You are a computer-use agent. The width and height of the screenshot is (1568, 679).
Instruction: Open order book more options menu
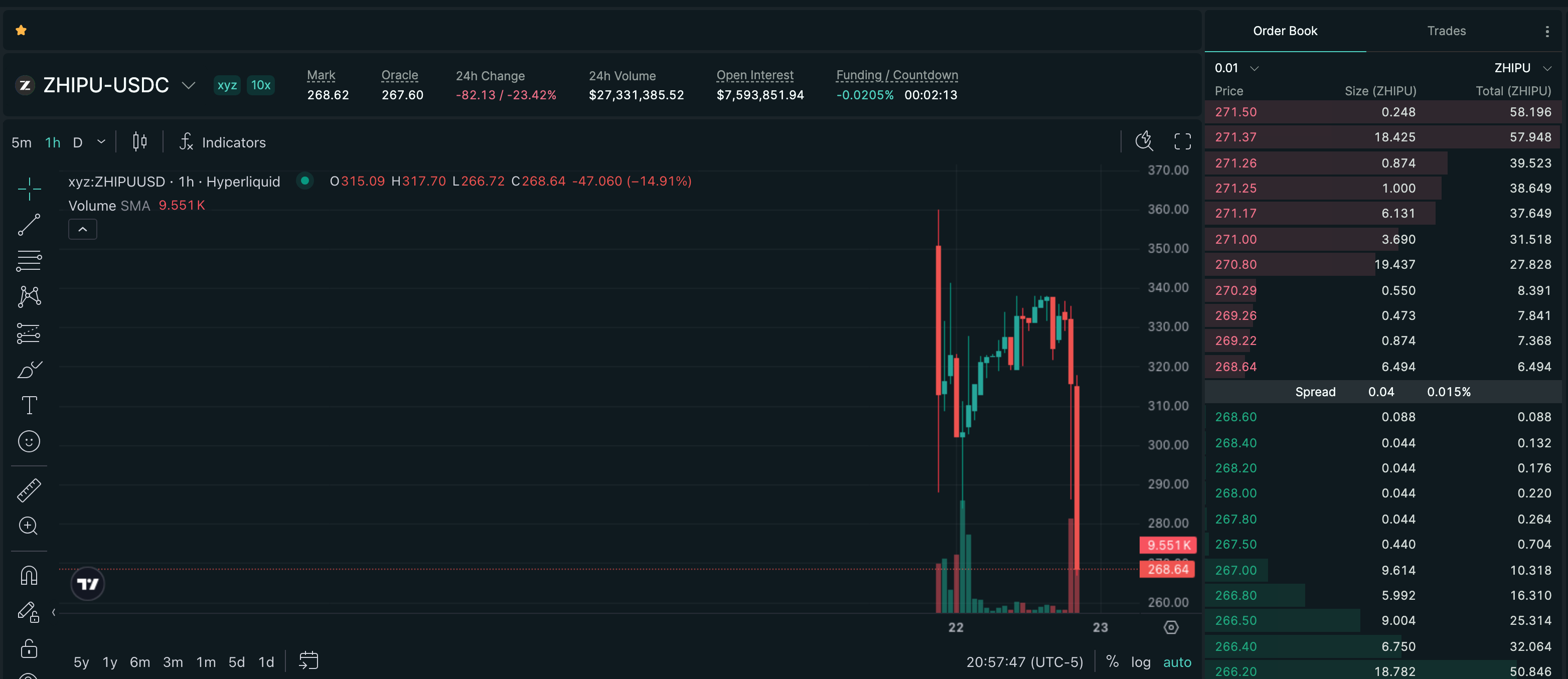[x=1547, y=31]
